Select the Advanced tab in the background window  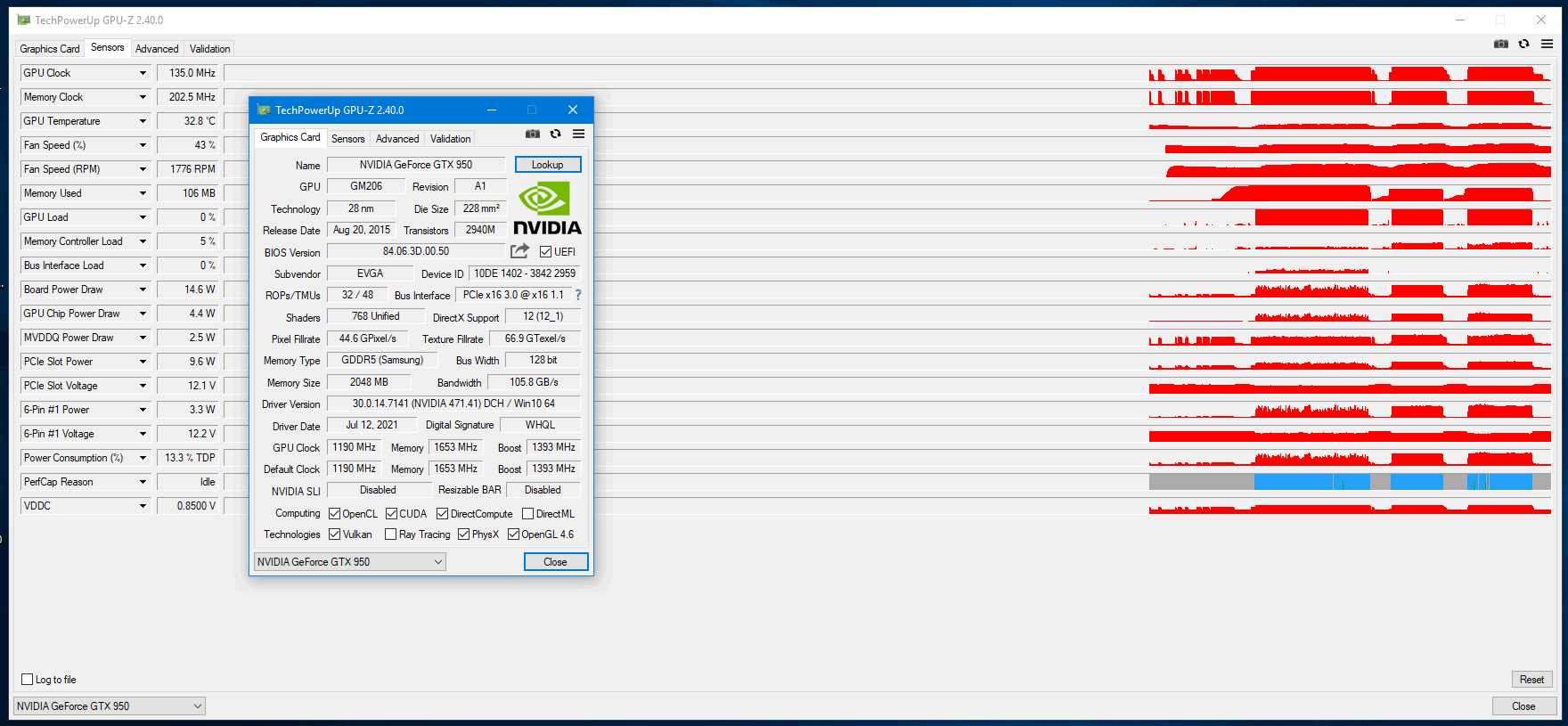pos(157,49)
